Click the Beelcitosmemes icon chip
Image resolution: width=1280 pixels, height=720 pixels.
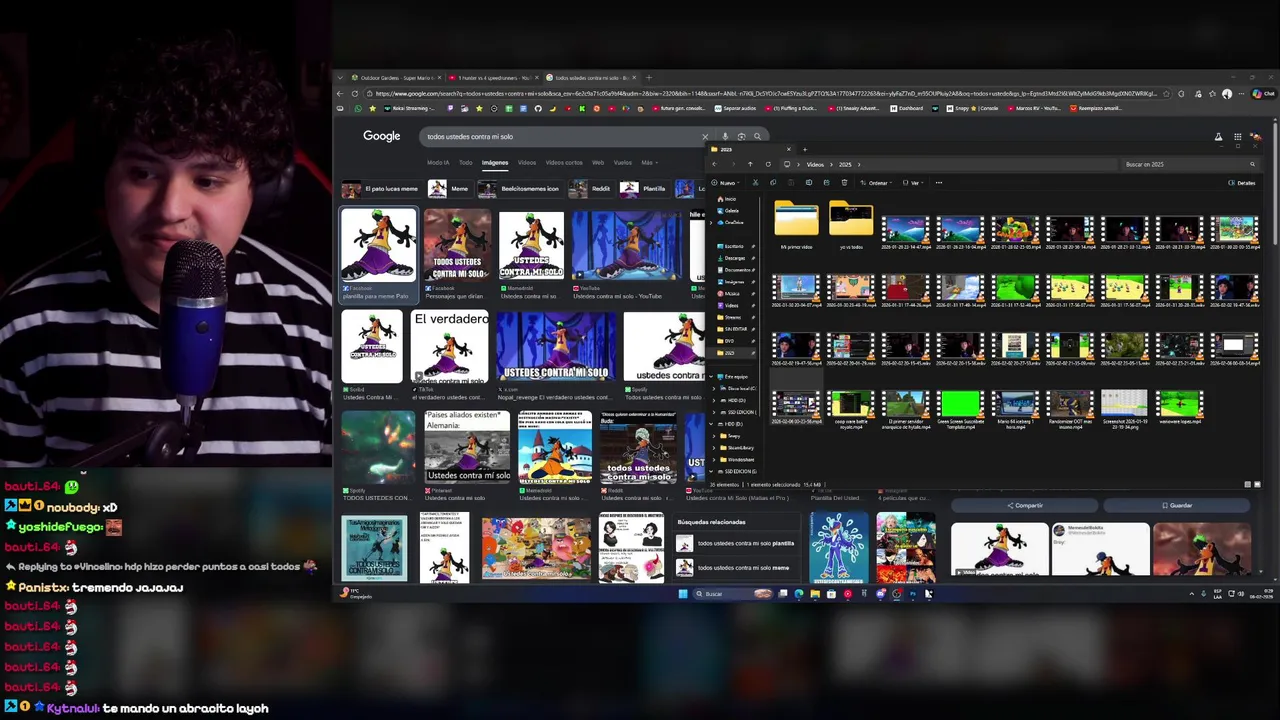click(521, 188)
